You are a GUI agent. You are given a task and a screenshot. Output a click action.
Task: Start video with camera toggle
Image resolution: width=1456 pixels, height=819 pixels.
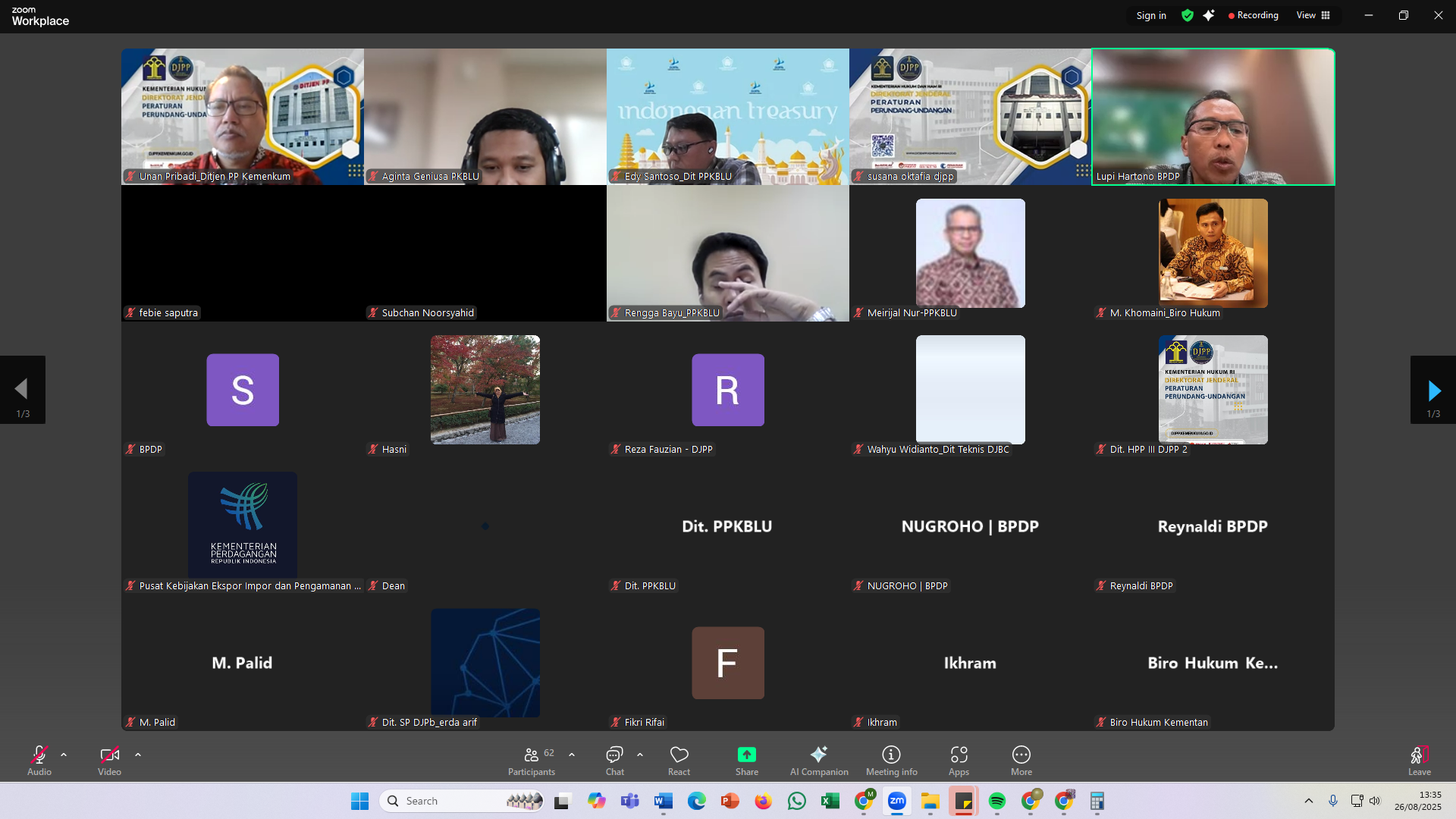(x=109, y=755)
